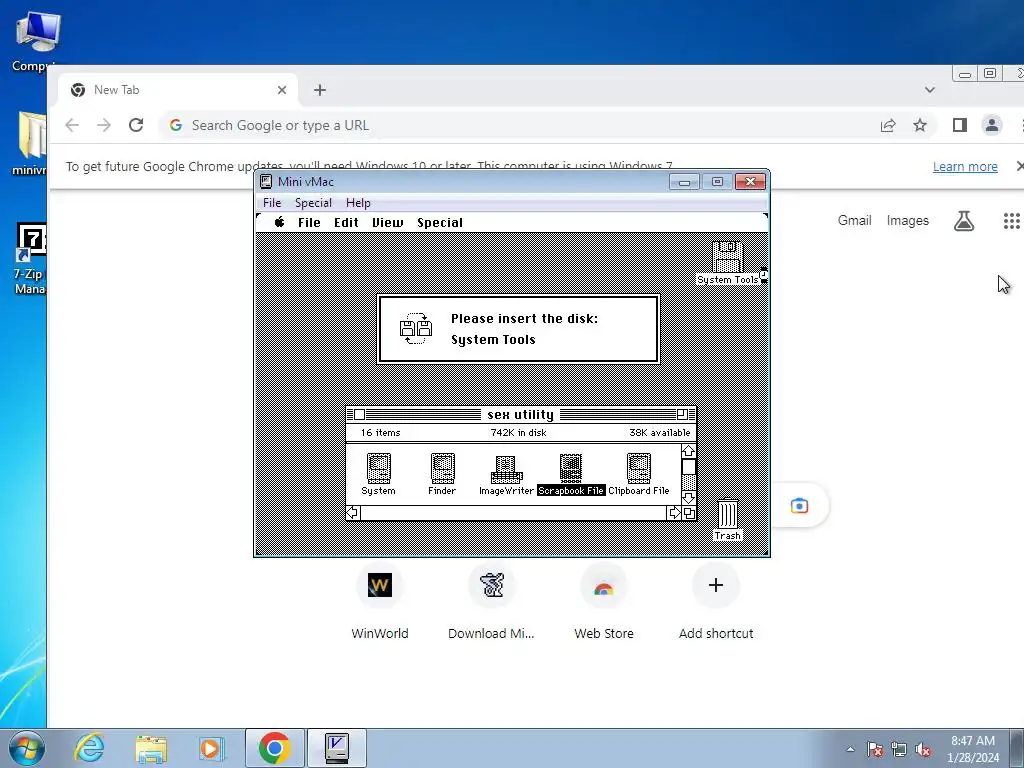Viewport: 1024px width, 768px height.
Task: Click the Chrome address bar
Action: click(547, 125)
